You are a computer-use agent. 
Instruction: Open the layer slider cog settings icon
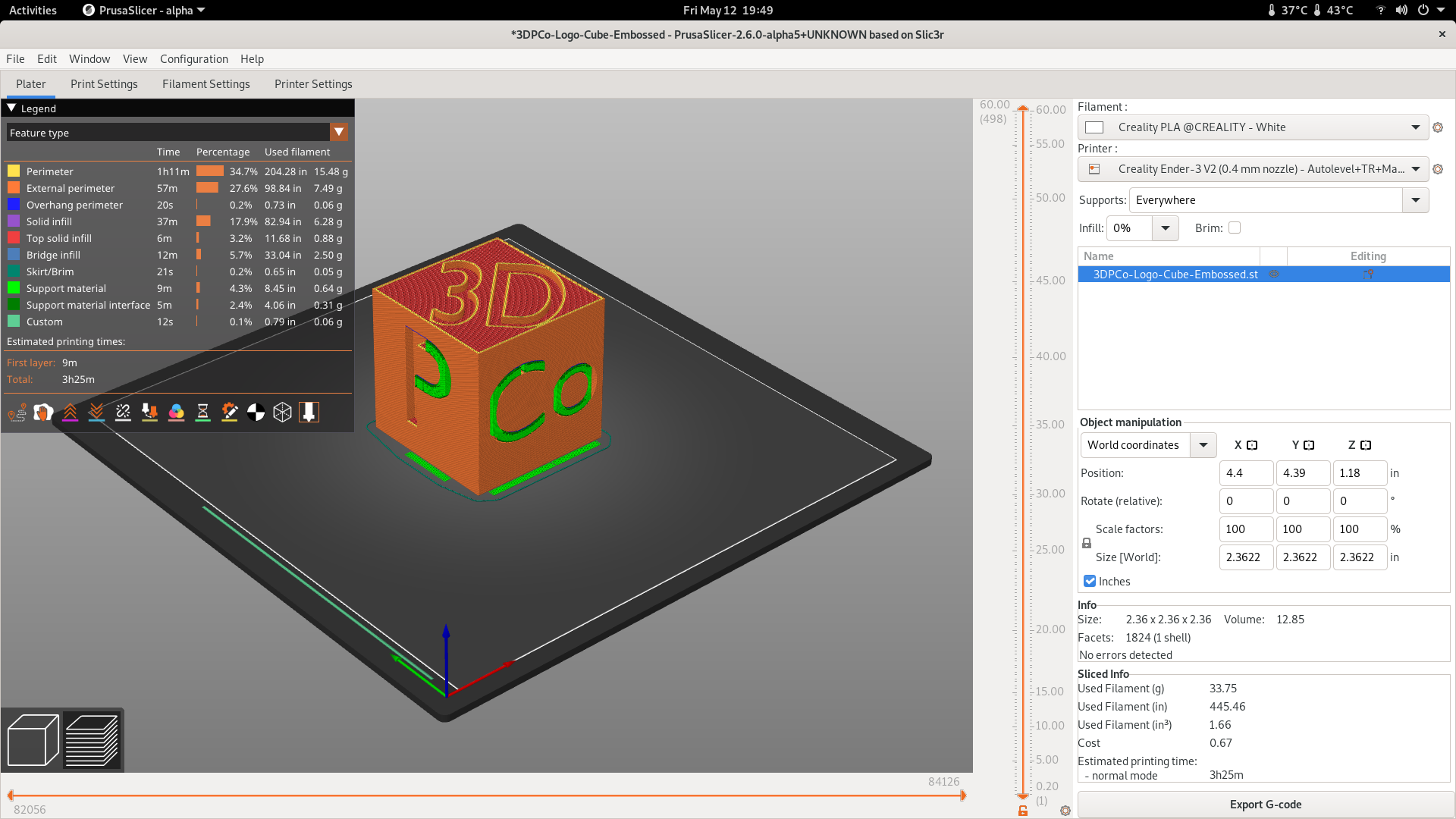click(1065, 811)
